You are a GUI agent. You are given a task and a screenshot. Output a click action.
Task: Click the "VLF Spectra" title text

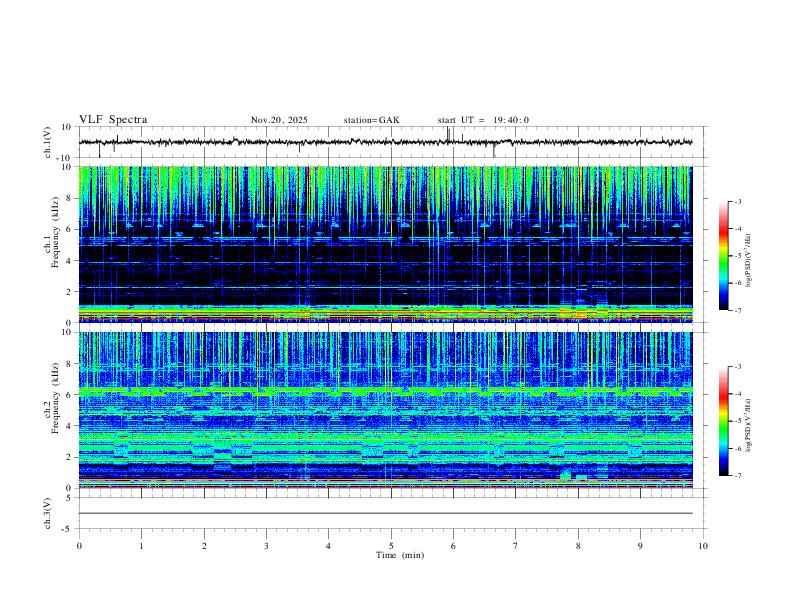click(x=113, y=120)
